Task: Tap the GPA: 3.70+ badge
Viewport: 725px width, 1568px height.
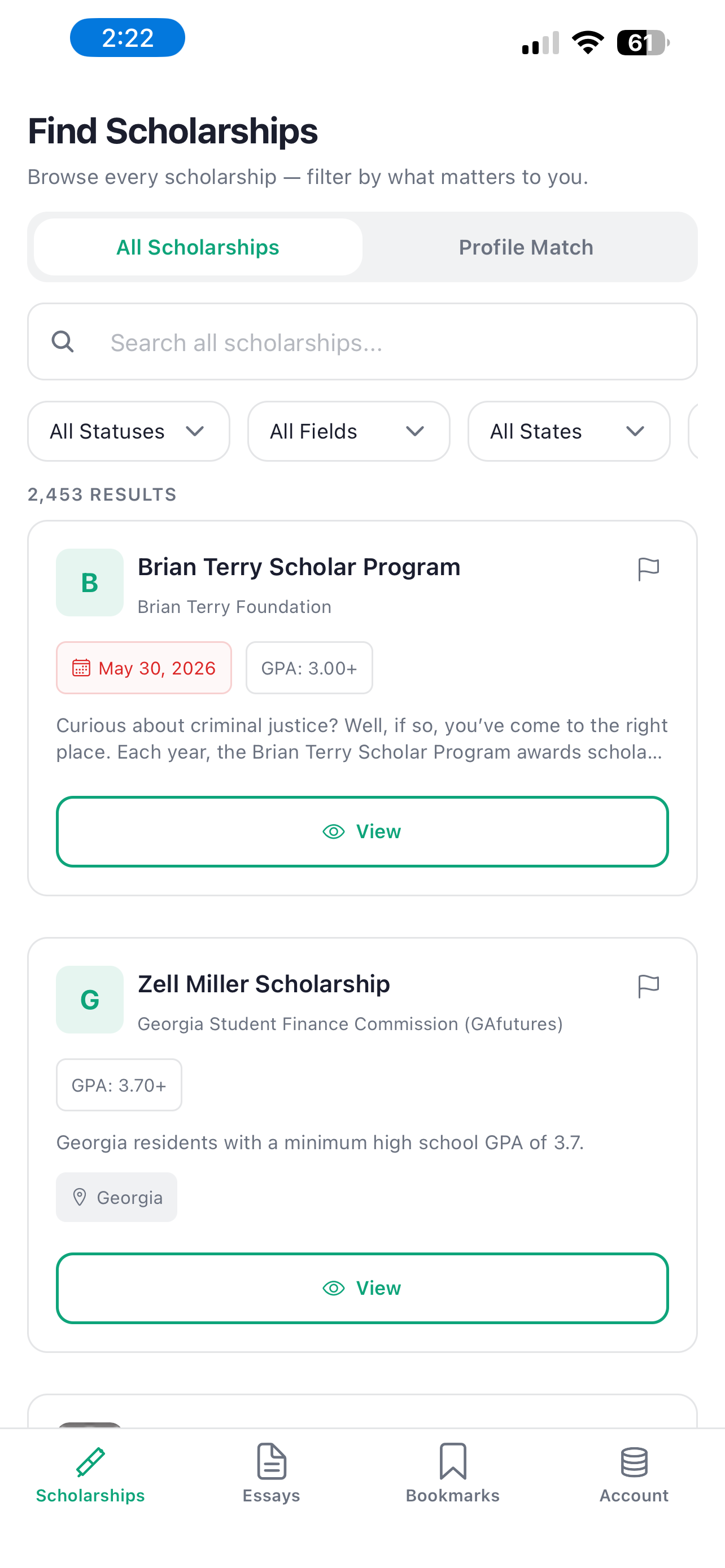Action: pyautogui.click(x=119, y=1085)
